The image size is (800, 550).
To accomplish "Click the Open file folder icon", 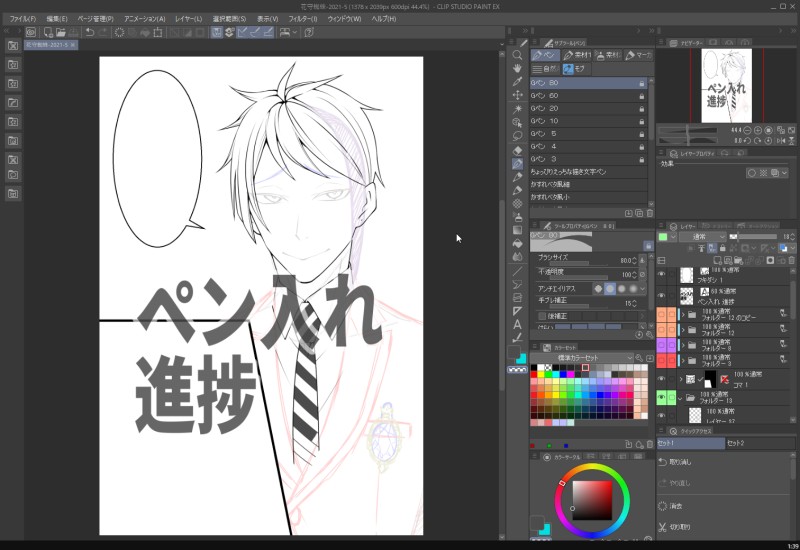I will (61, 32).
